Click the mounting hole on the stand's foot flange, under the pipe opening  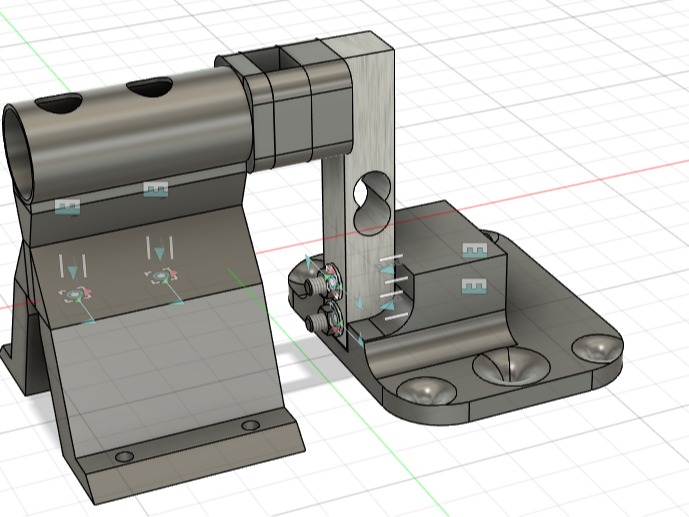[x=124, y=457]
